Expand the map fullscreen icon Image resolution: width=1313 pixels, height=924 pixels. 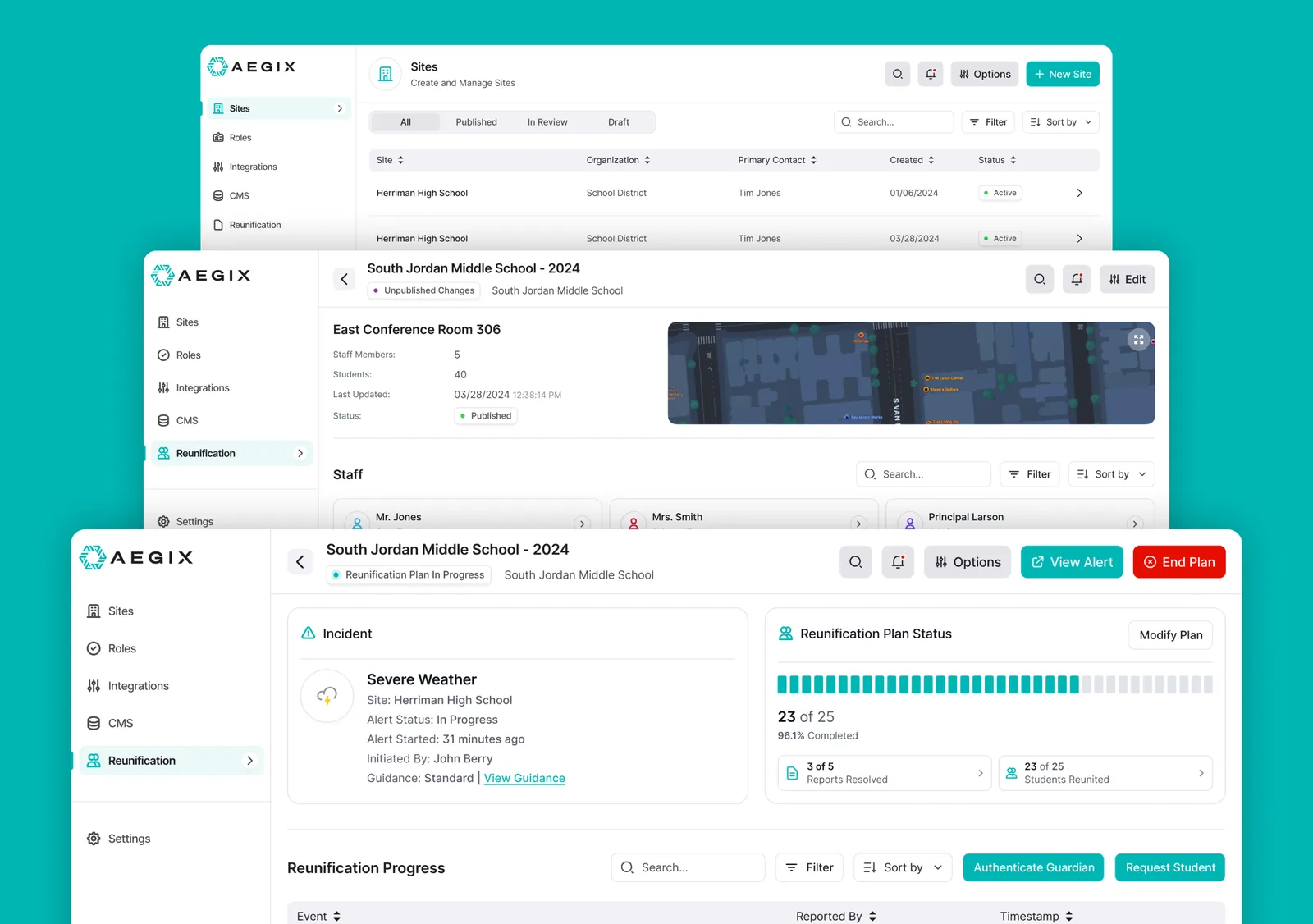[x=1138, y=339]
